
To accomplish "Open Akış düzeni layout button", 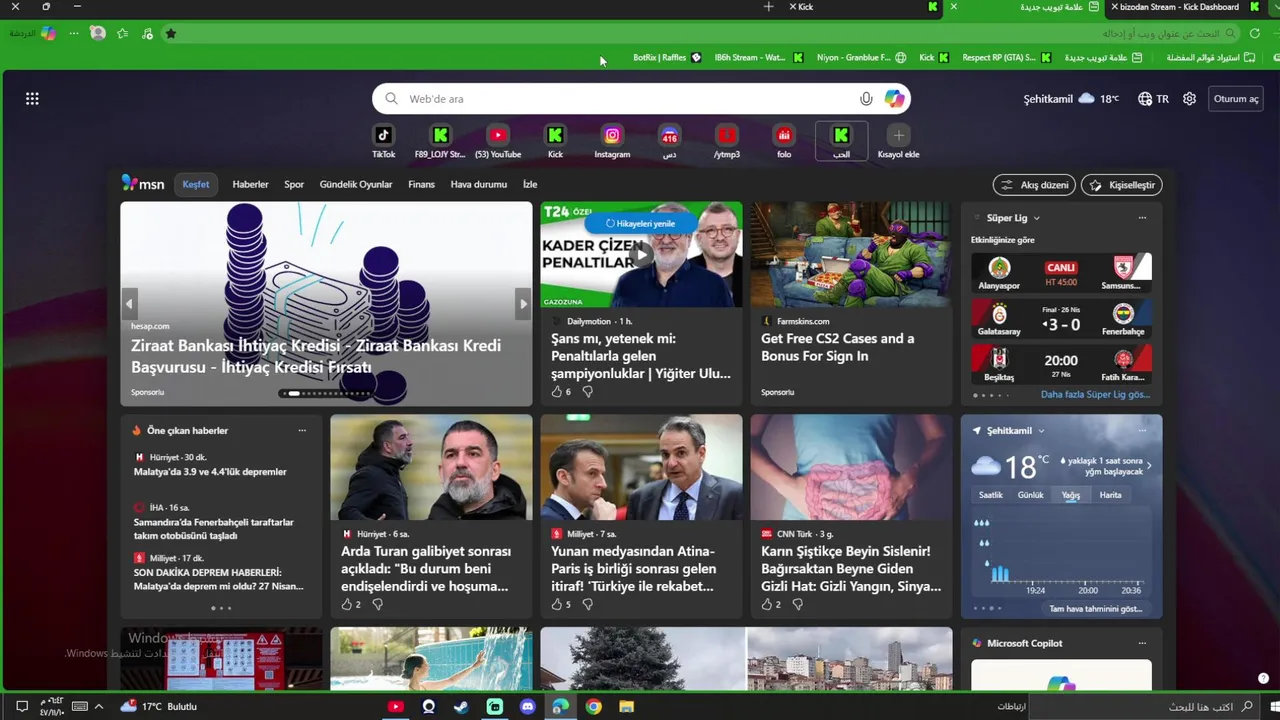I will [1034, 185].
